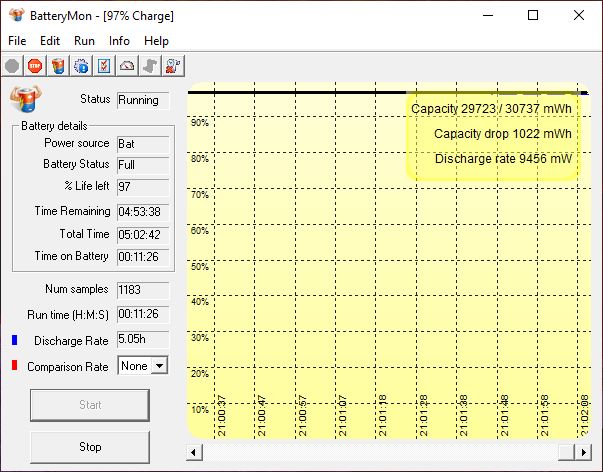
Task: Open the File menu
Action: click(x=18, y=41)
